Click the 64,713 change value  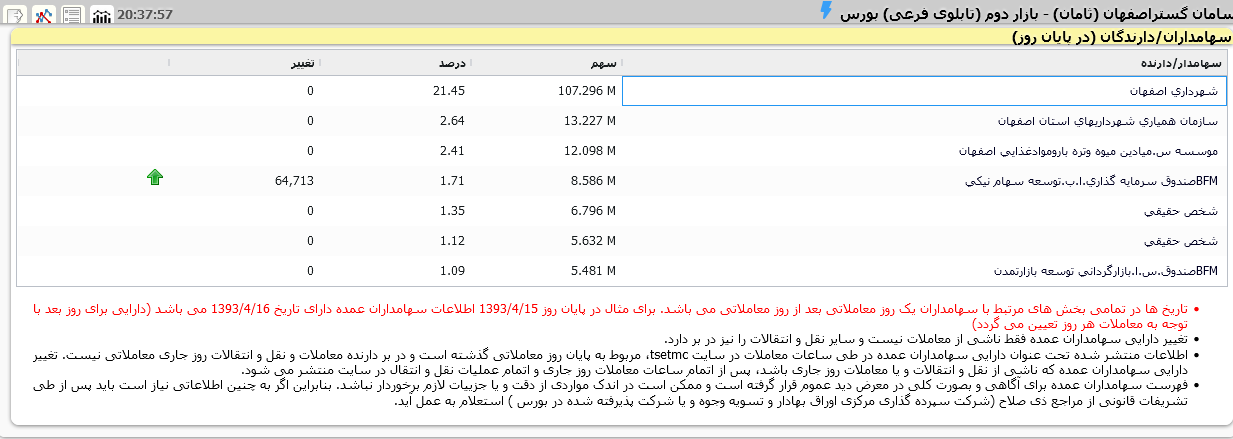293,181
